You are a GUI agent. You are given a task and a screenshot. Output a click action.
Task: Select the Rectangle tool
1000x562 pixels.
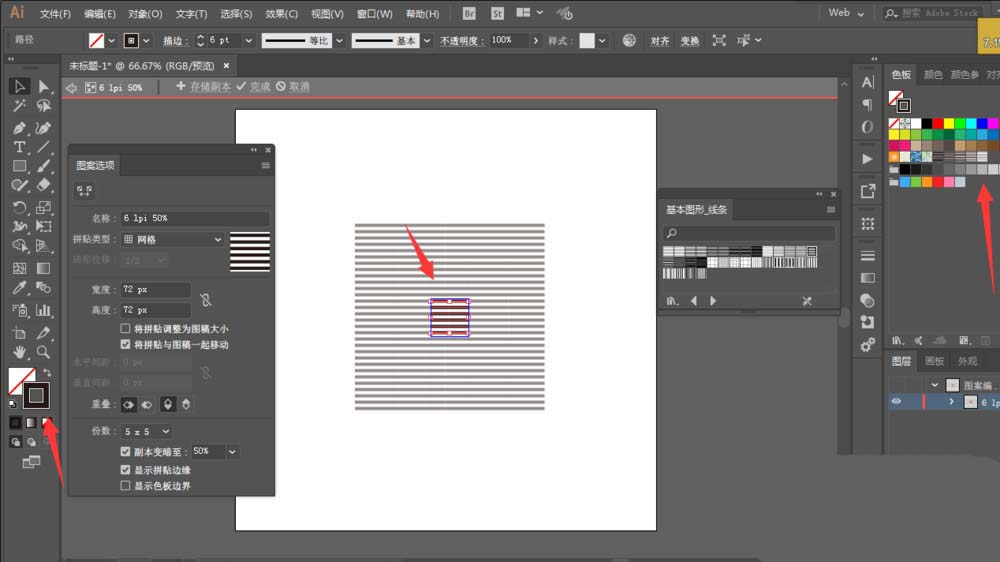pyautogui.click(x=19, y=166)
